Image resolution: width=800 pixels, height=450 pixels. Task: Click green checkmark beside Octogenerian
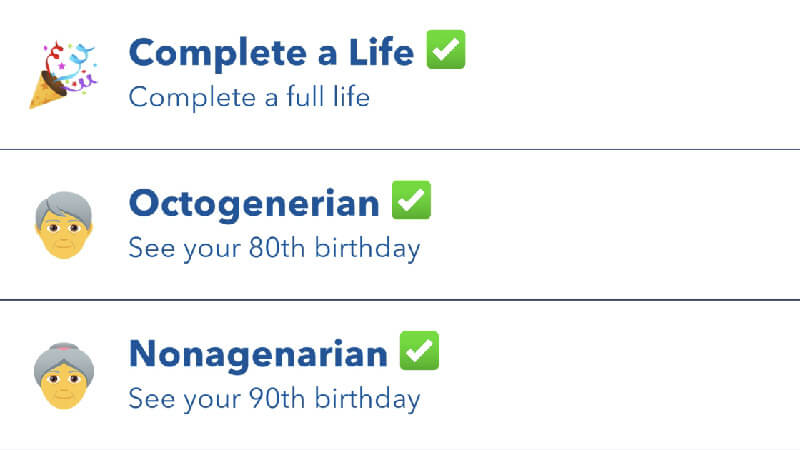pyautogui.click(x=411, y=200)
